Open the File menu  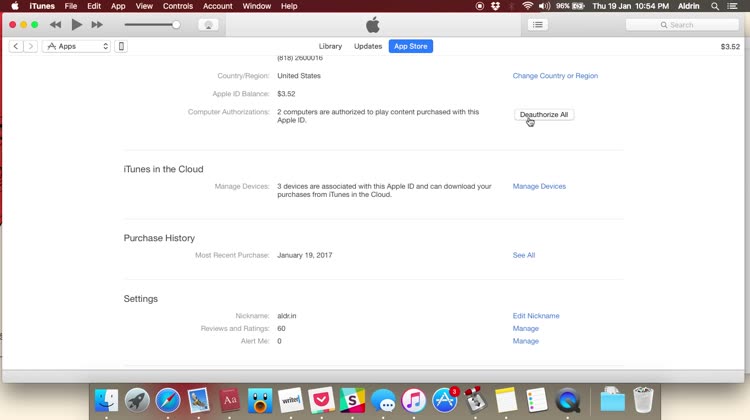click(x=71, y=6)
